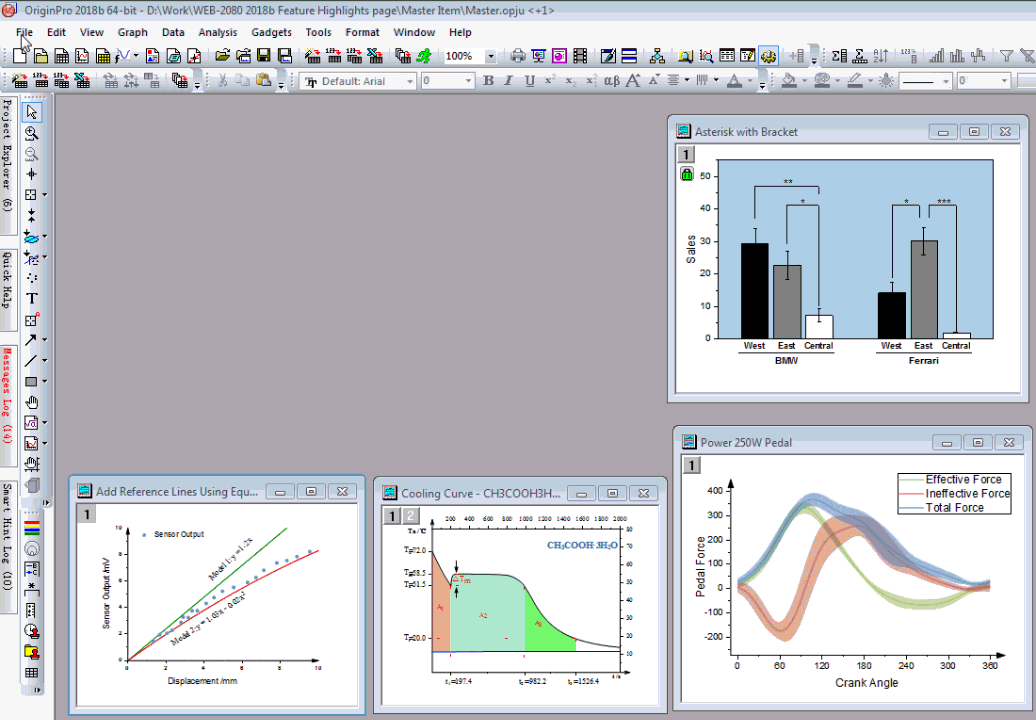The height and width of the screenshot is (720, 1036).
Task: Open the Gadgets menu
Action: tap(271, 32)
